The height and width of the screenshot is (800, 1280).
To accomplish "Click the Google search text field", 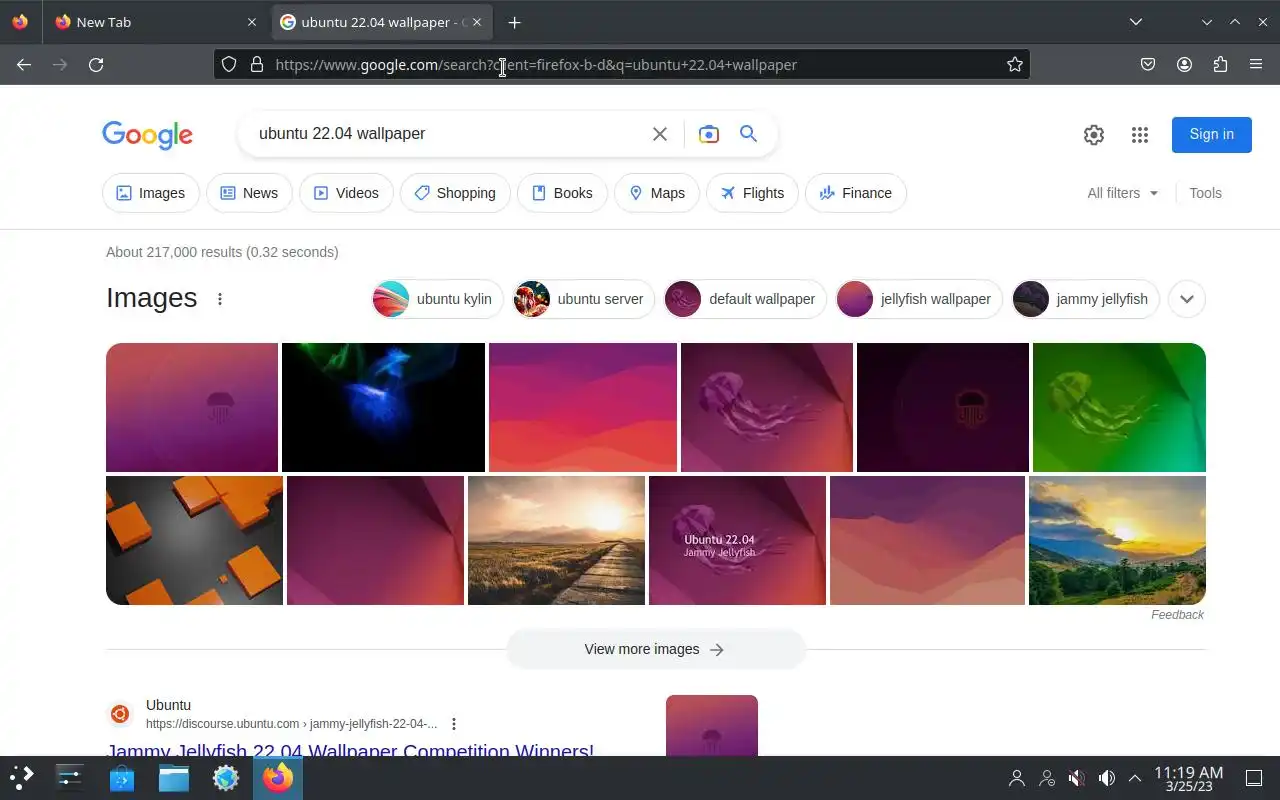I will point(450,134).
